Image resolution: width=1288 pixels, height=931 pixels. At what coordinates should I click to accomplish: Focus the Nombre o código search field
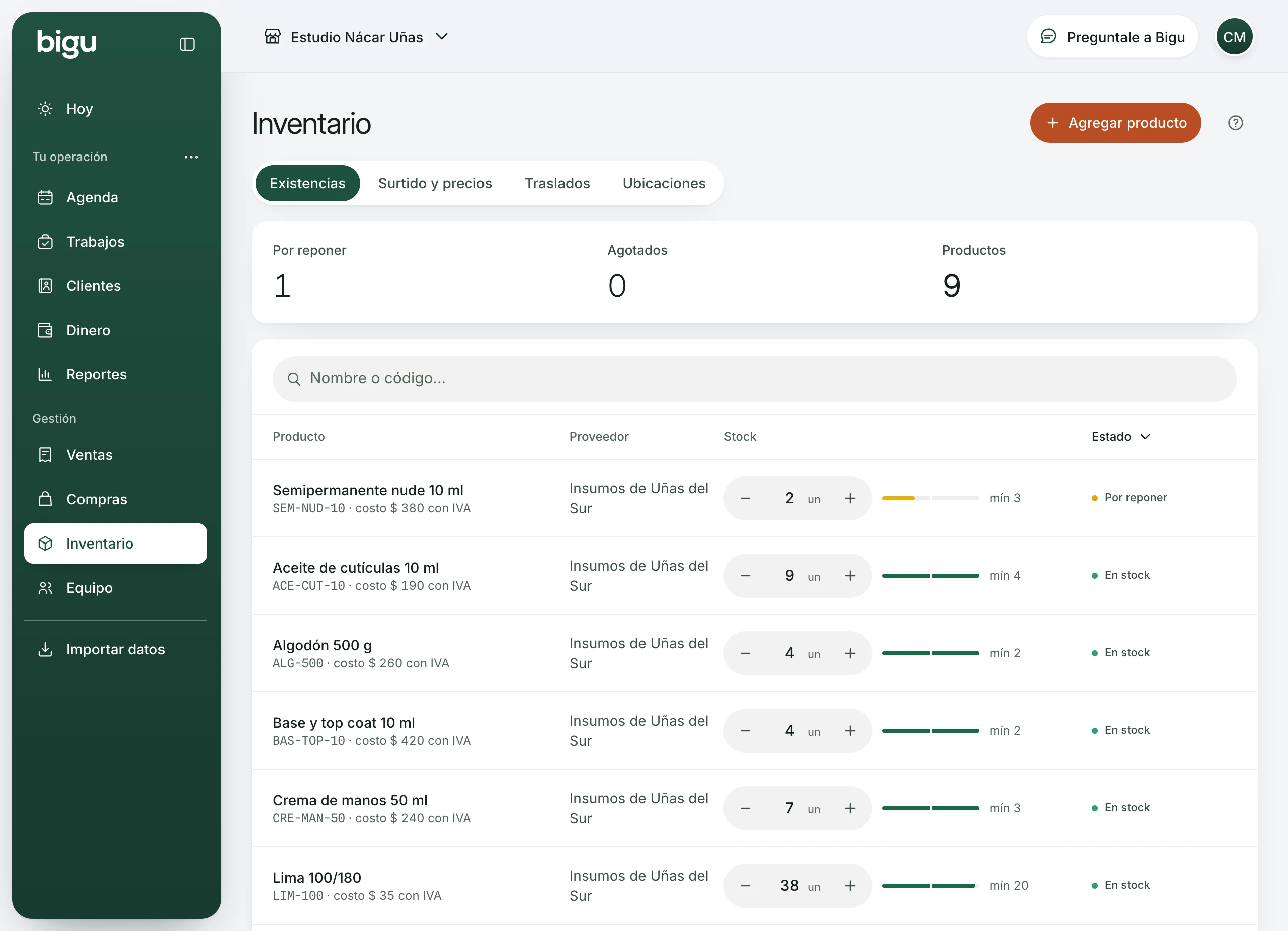[x=754, y=379]
